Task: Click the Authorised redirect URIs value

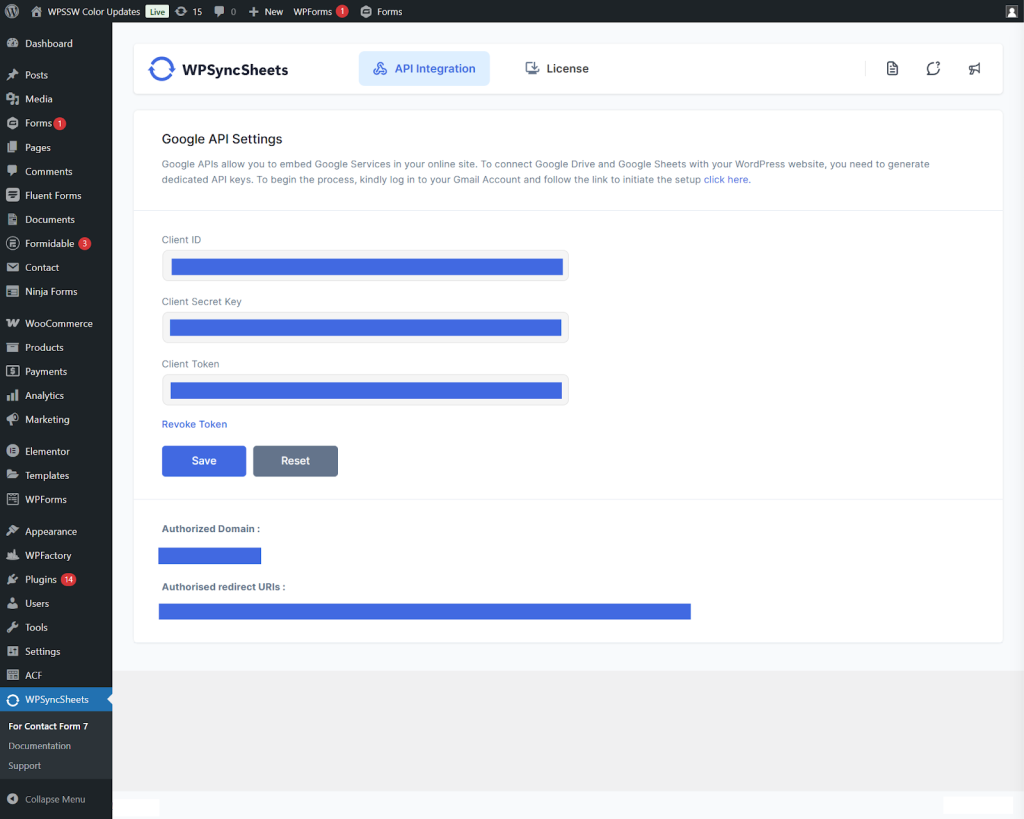Action: [x=424, y=611]
